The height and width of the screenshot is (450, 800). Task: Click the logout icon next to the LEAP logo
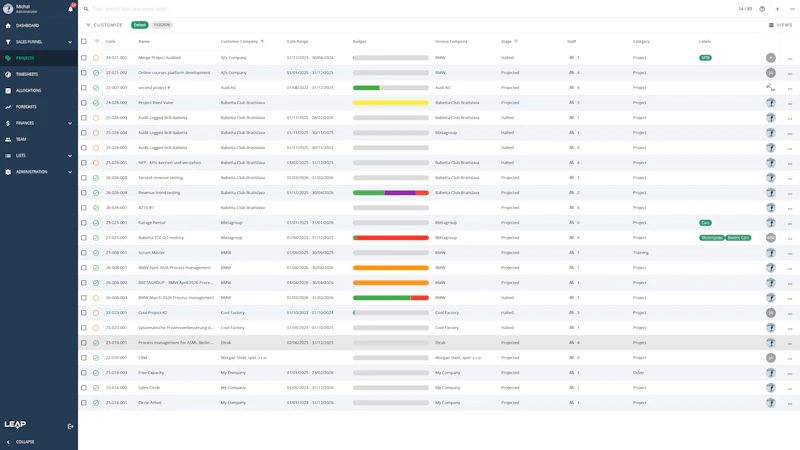[70, 426]
